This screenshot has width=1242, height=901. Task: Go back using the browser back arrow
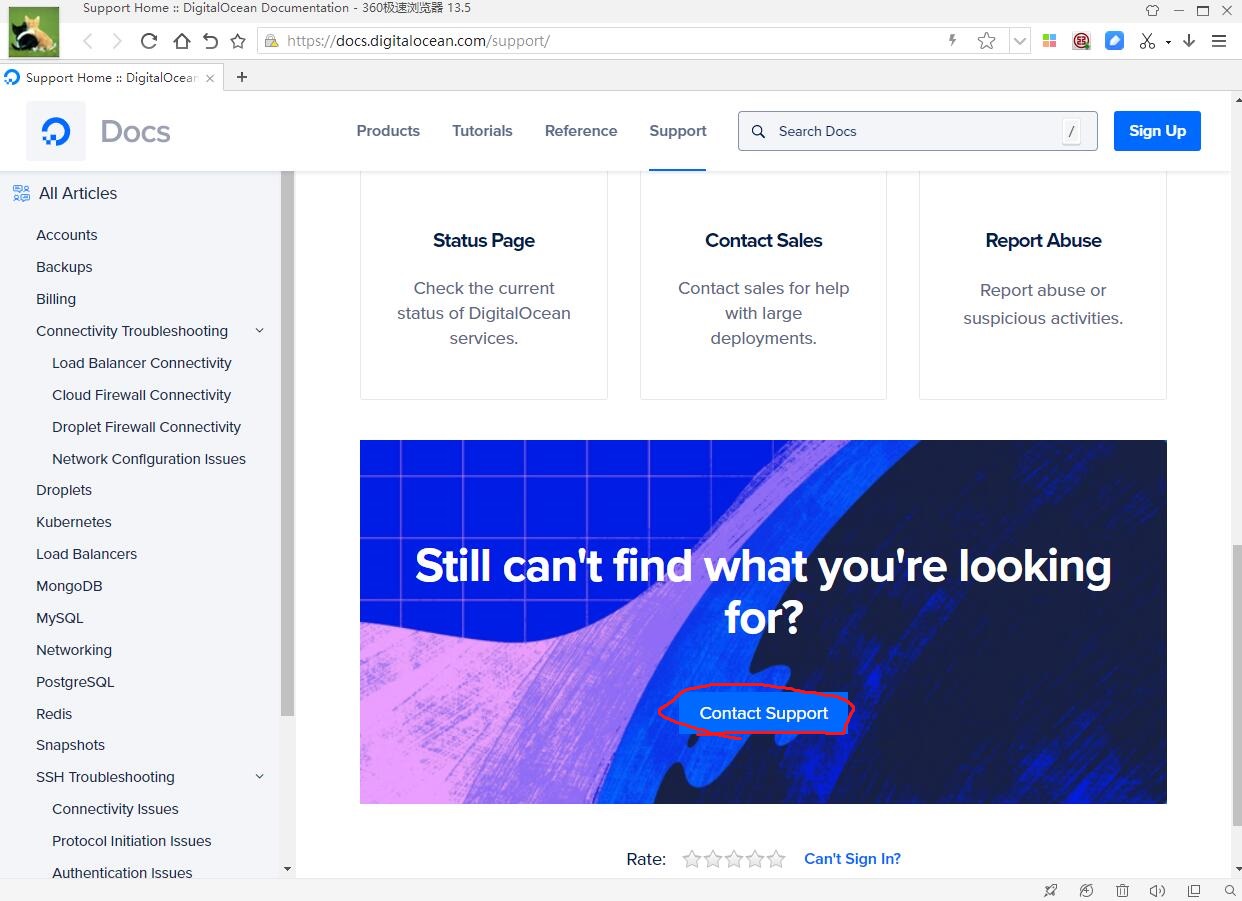(x=88, y=41)
